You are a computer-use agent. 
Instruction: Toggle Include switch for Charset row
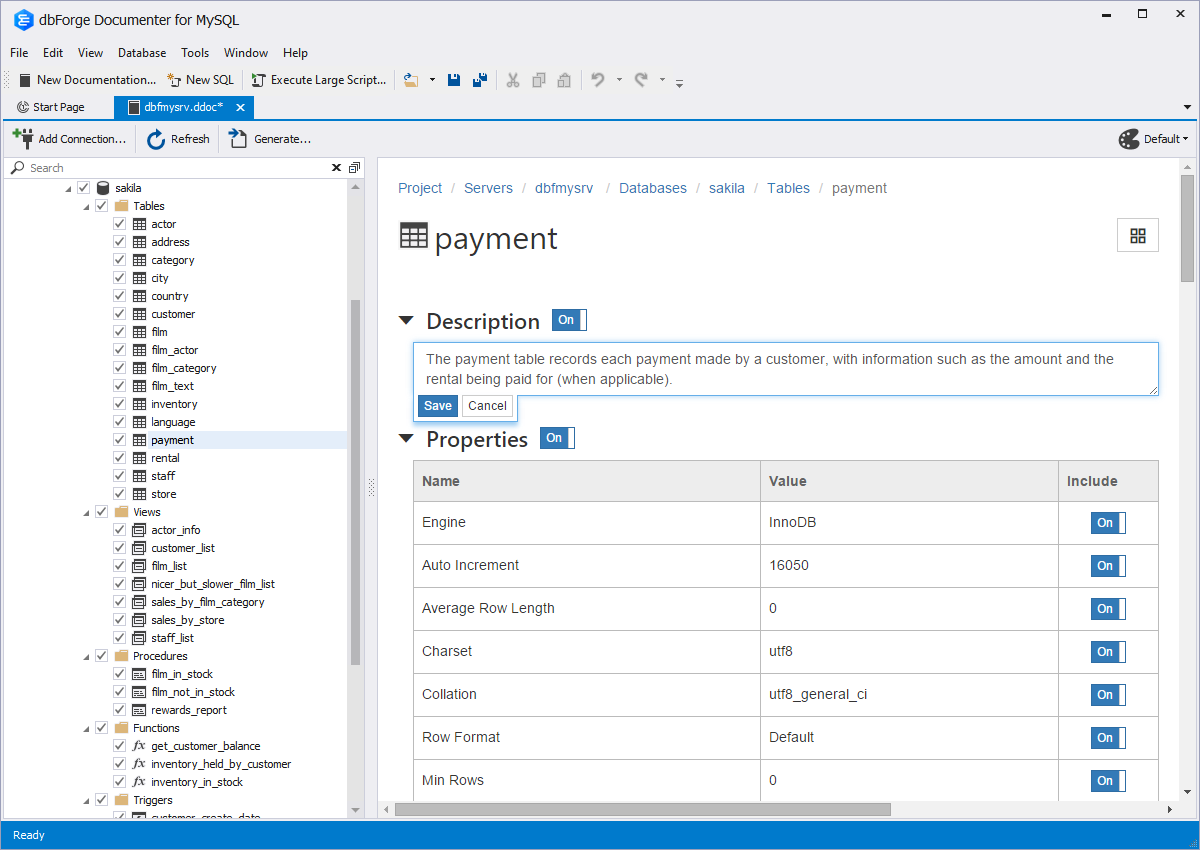click(1108, 652)
